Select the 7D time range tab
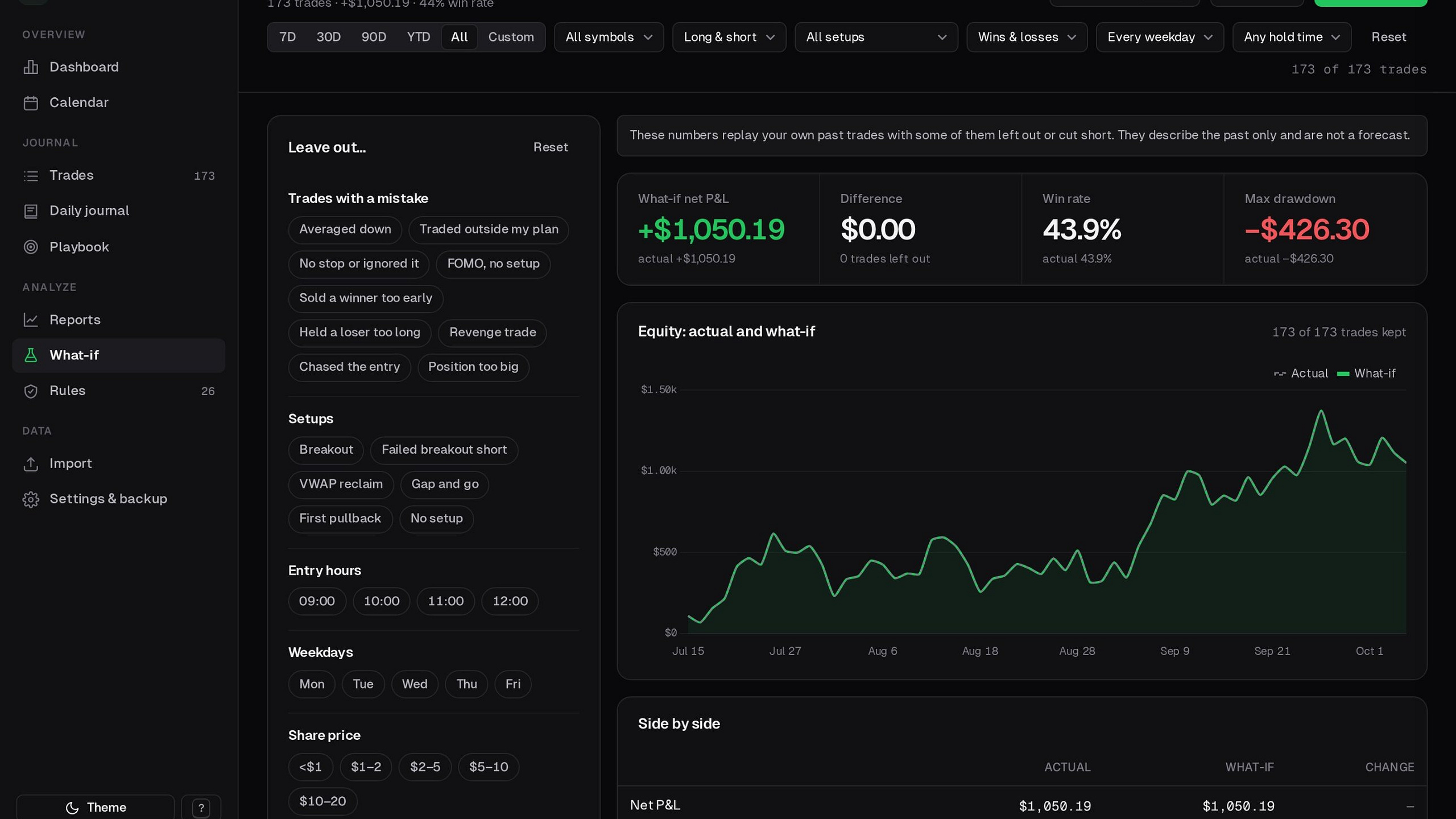Viewport: 1456px width, 819px height. click(288, 38)
